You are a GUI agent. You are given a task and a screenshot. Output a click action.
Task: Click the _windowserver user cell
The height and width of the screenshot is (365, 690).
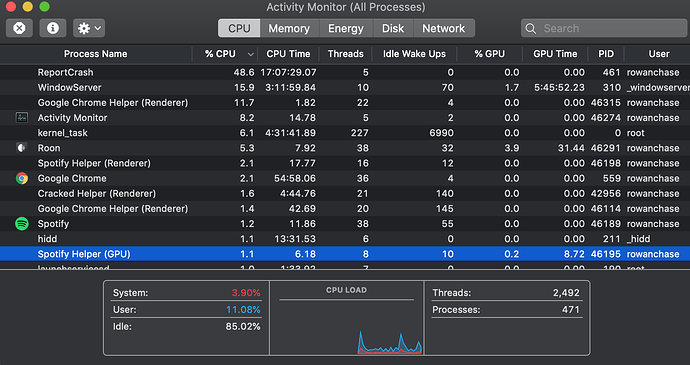pos(658,87)
